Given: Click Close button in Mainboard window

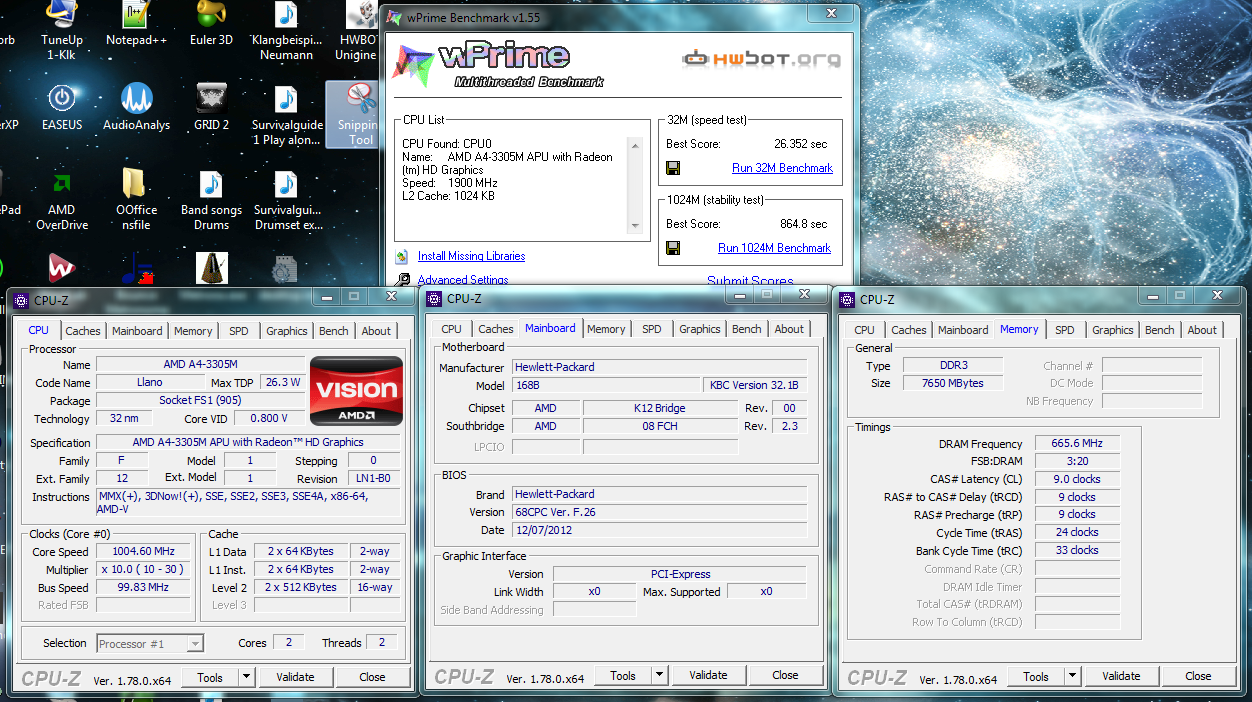Looking at the screenshot, I should coord(785,675).
